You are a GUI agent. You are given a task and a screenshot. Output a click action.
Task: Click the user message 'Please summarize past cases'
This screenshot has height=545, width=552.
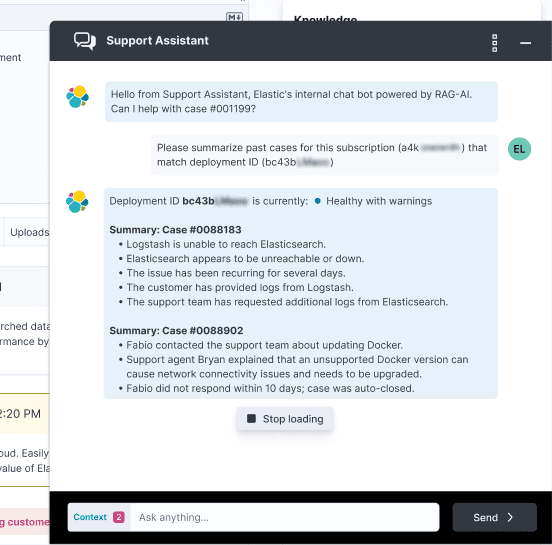(325, 155)
